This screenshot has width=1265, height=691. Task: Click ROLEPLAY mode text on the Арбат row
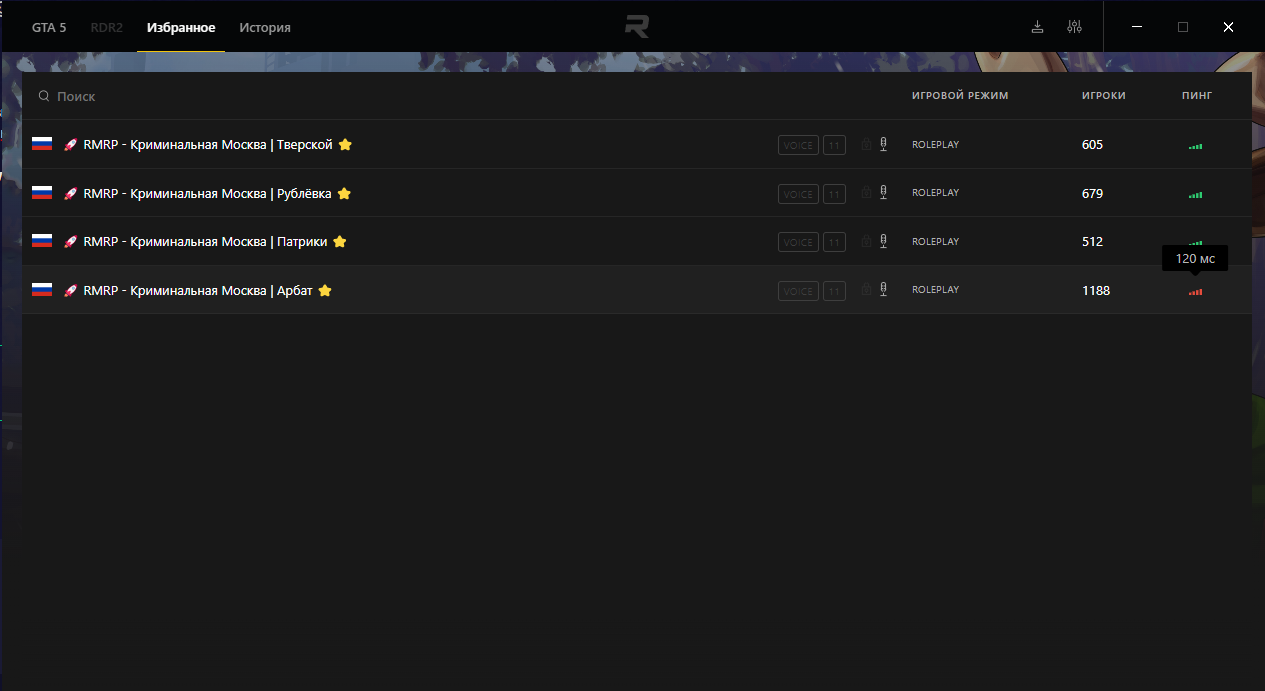pos(935,290)
